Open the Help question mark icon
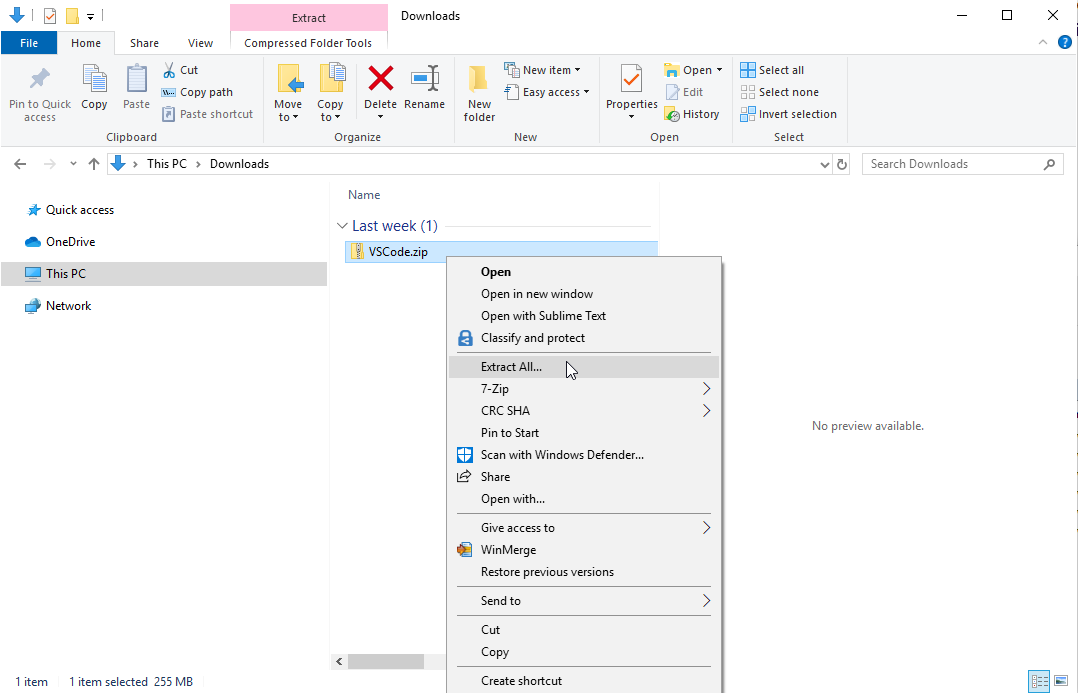Viewport: 1078px width, 693px height. (1064, 43)
